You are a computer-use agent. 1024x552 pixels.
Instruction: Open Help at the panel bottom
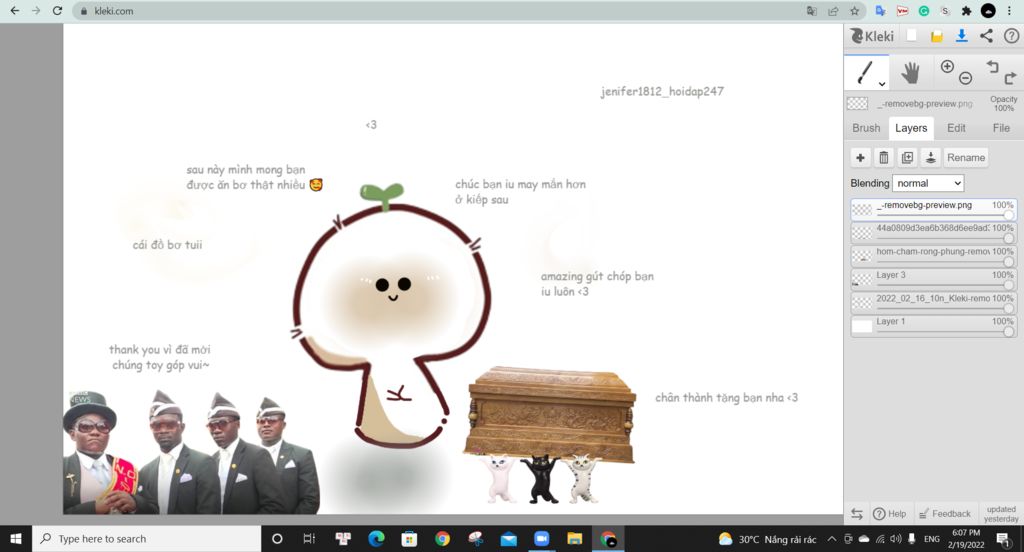890,514
